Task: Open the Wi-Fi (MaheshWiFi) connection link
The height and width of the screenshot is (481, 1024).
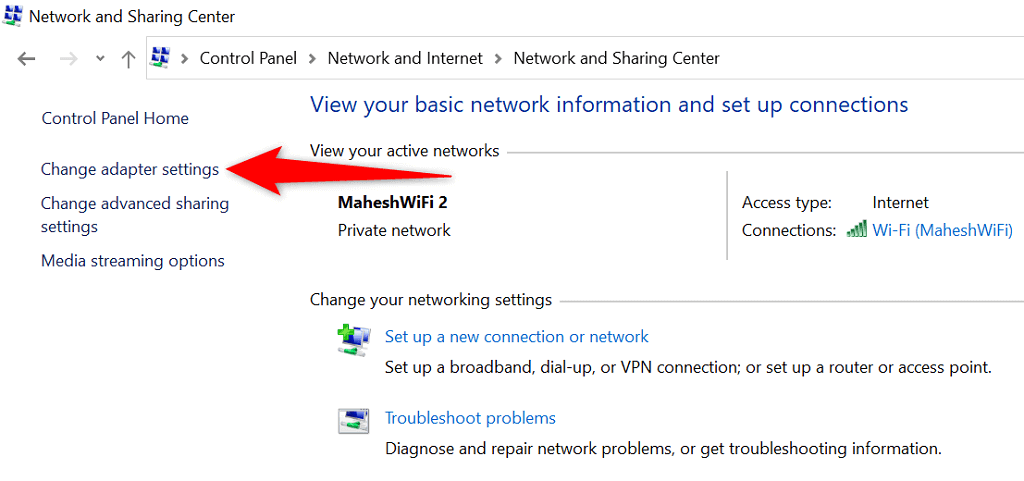Action: tap(942, 230)
